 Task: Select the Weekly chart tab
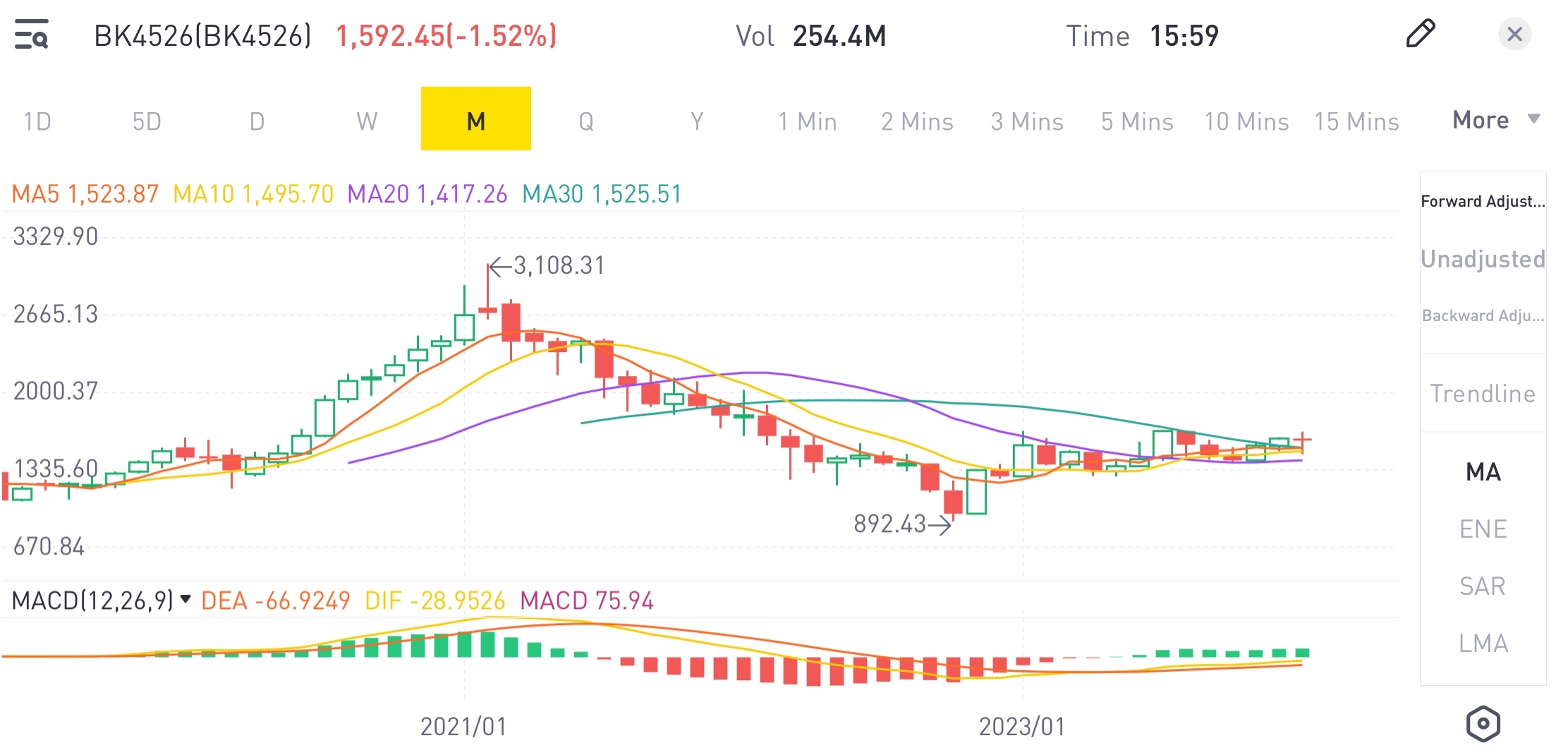[x=366, y=121]
